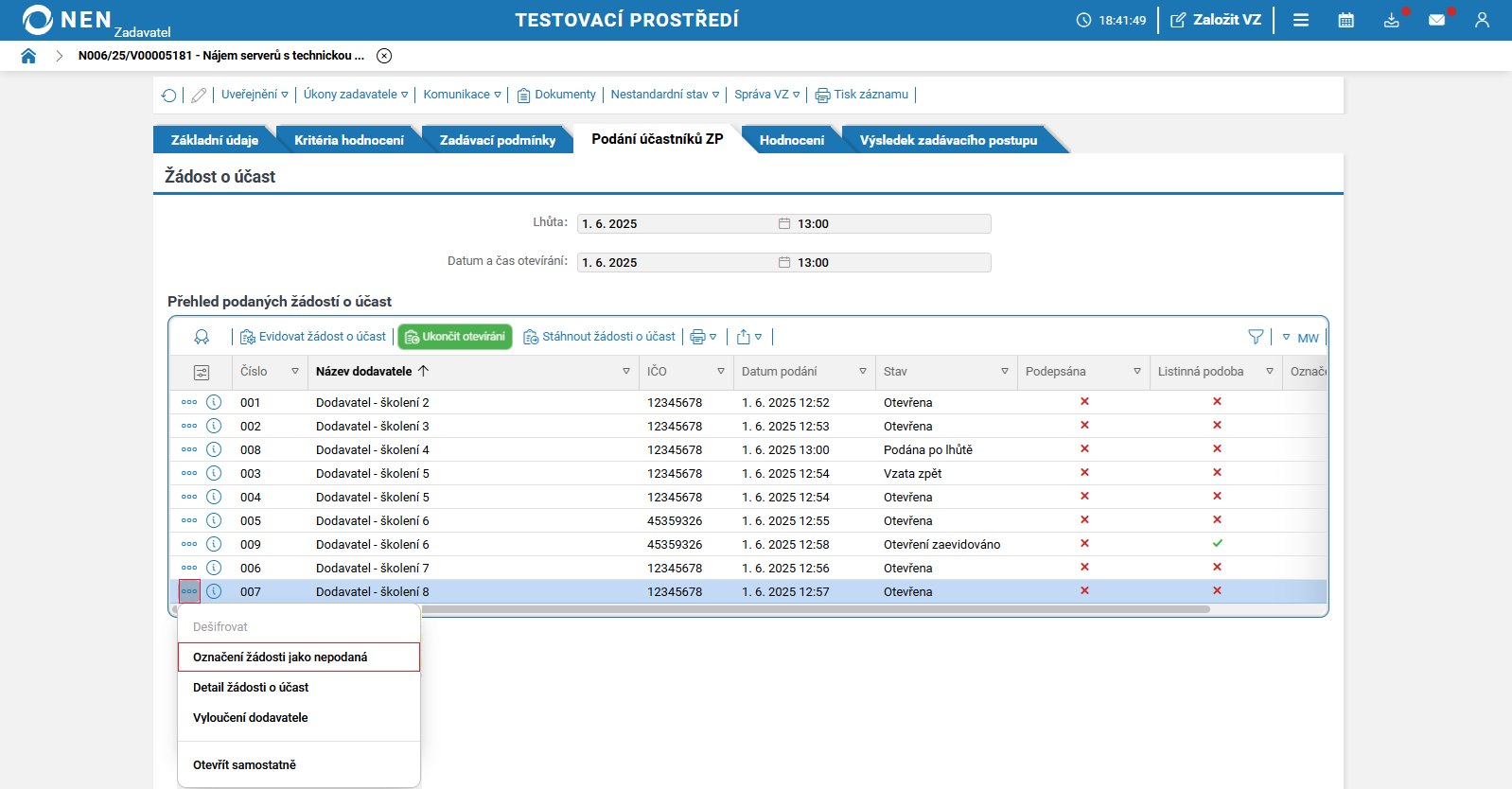Expand the Úkony zadavatele dropdown
The width and height of the screenshot is (1512, 789).
(x=356, y=95)
